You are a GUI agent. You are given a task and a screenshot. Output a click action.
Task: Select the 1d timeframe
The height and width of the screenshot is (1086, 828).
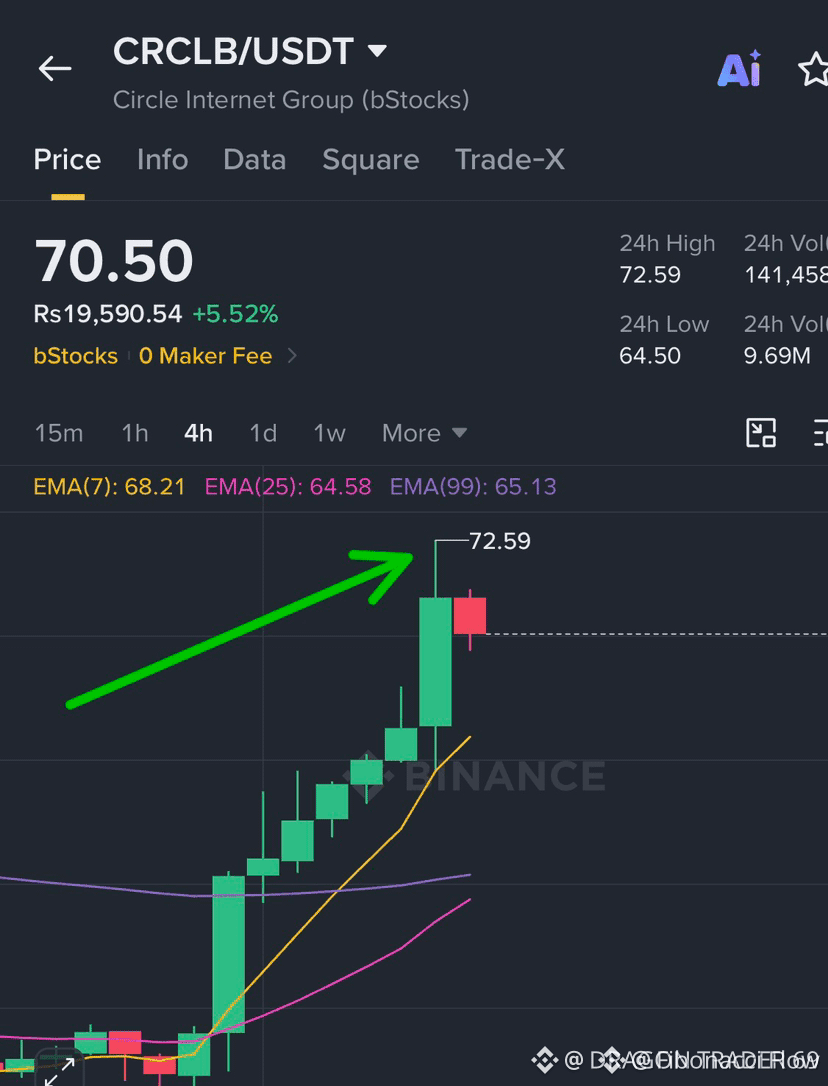[x=263, y=434]
